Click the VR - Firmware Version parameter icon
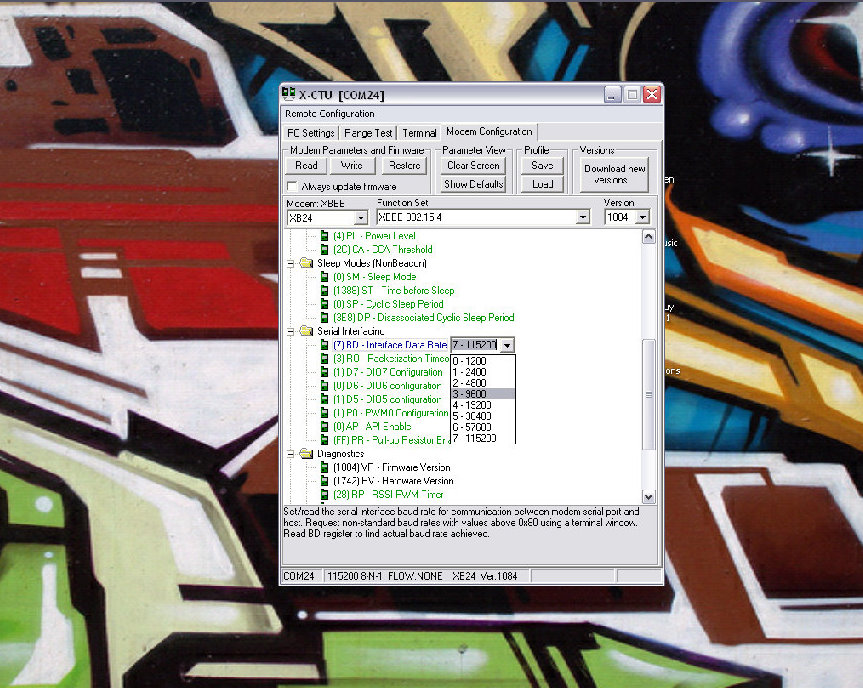863x688 pixels. (x=327, y=467)
